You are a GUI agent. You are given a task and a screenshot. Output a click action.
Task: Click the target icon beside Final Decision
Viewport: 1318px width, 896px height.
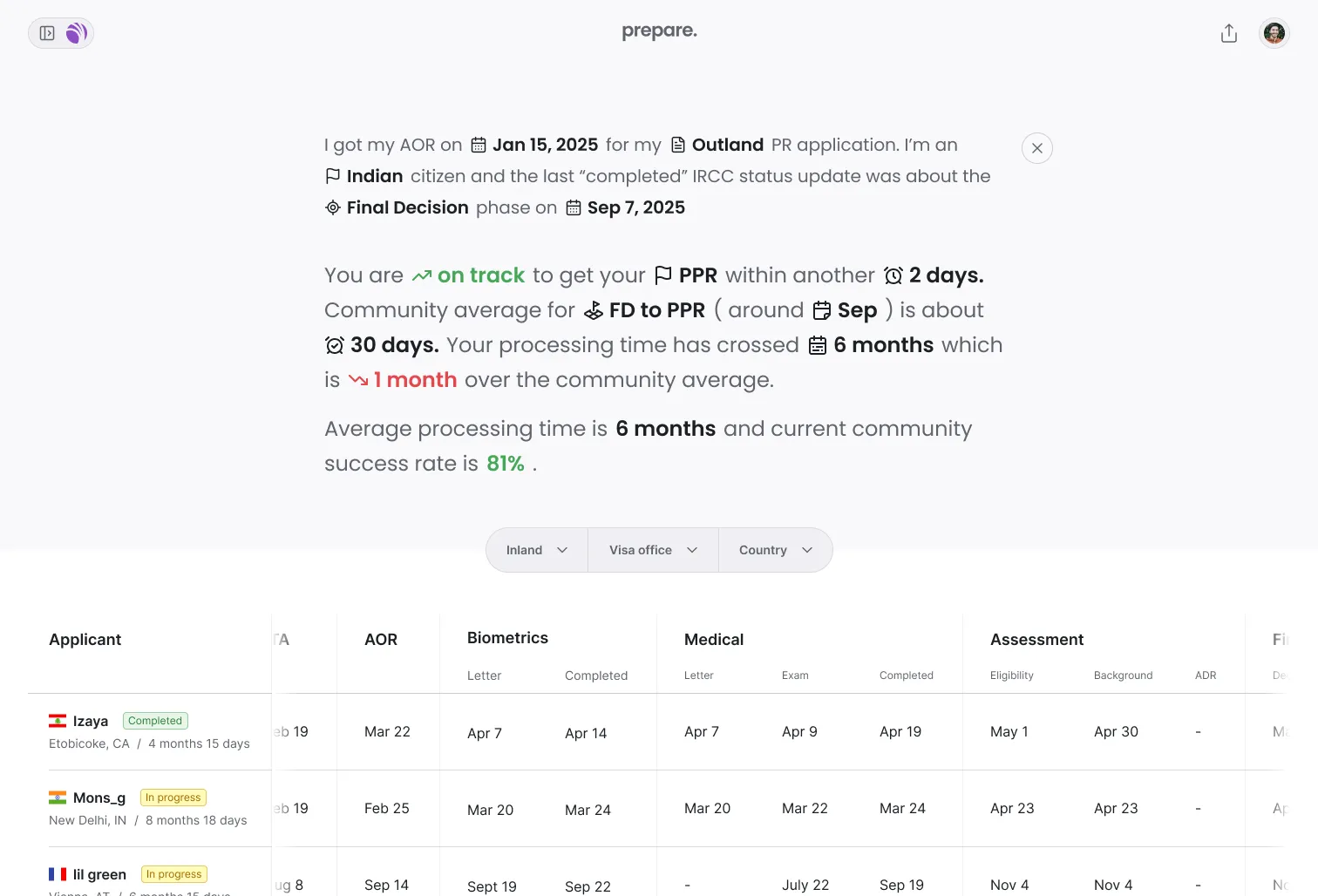click(x=332, y=207)
